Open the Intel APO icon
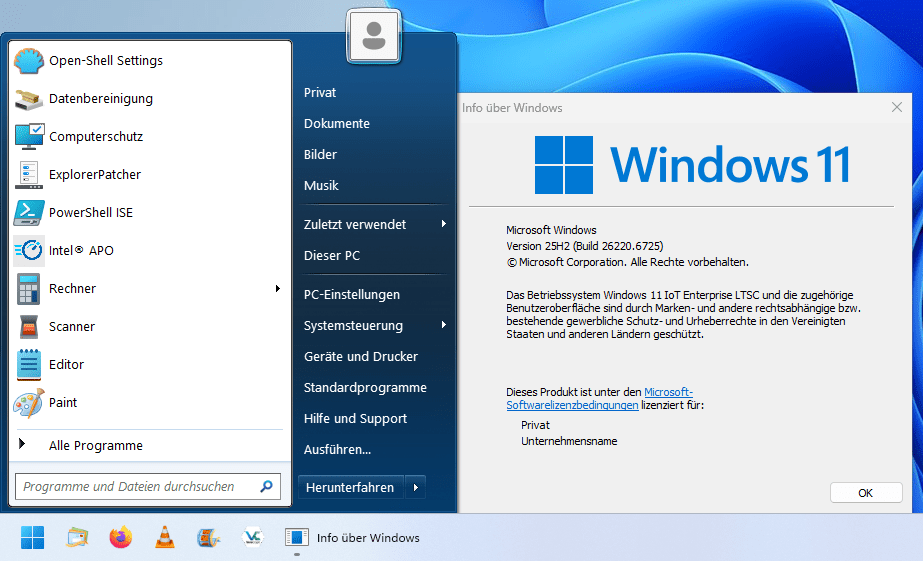This screenshot has width=923, height=561. pos(29,251)
